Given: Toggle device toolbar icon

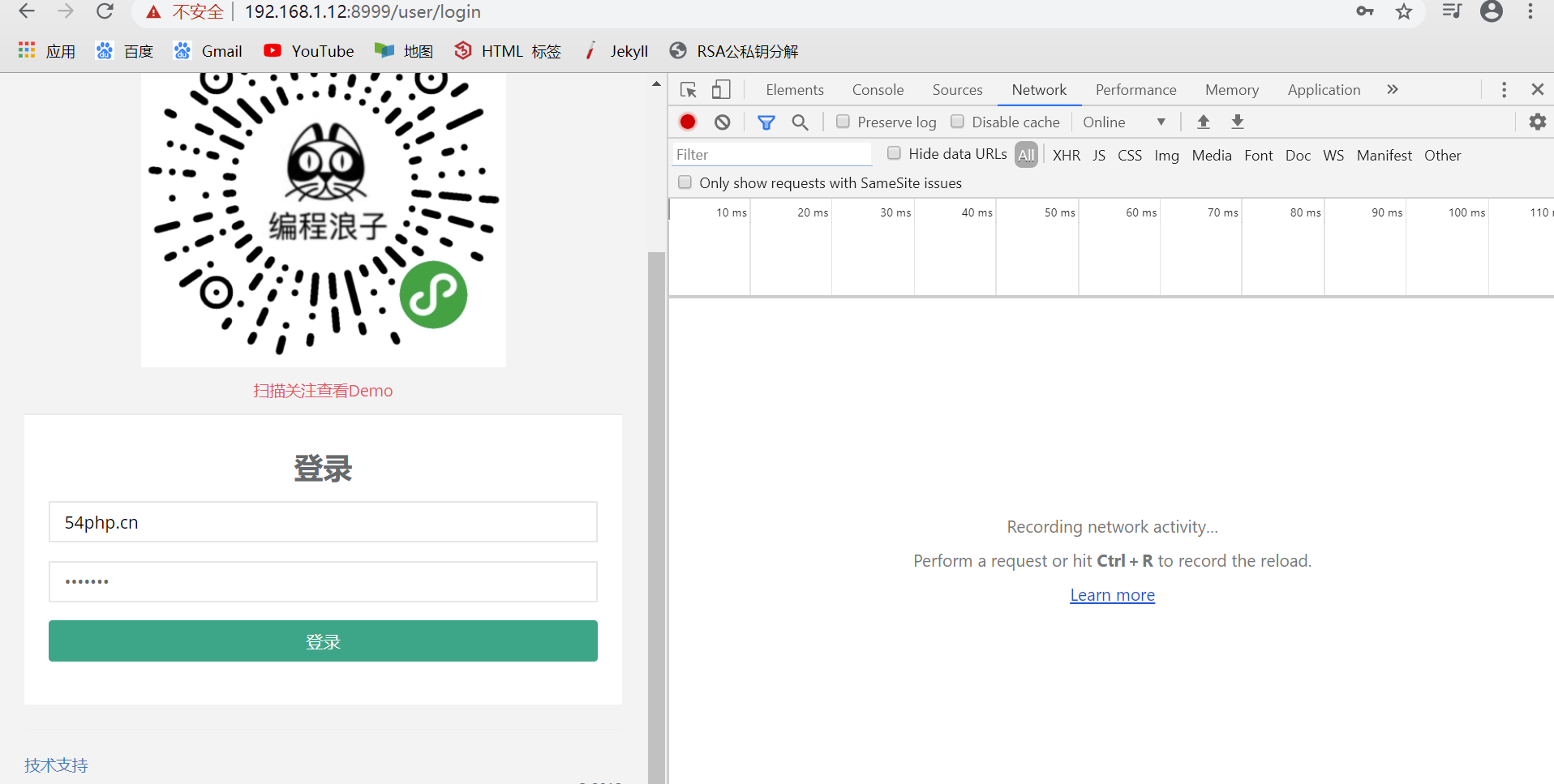Looking at the screenshot, I should [721, 90].
